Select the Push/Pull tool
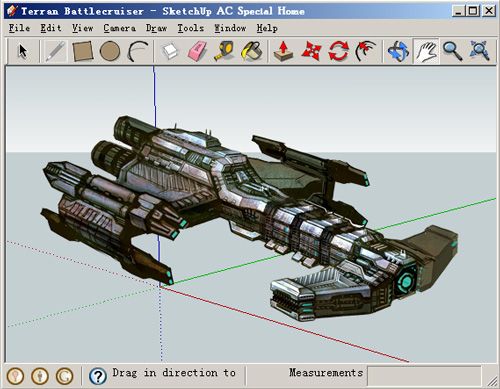 [283, 51]
